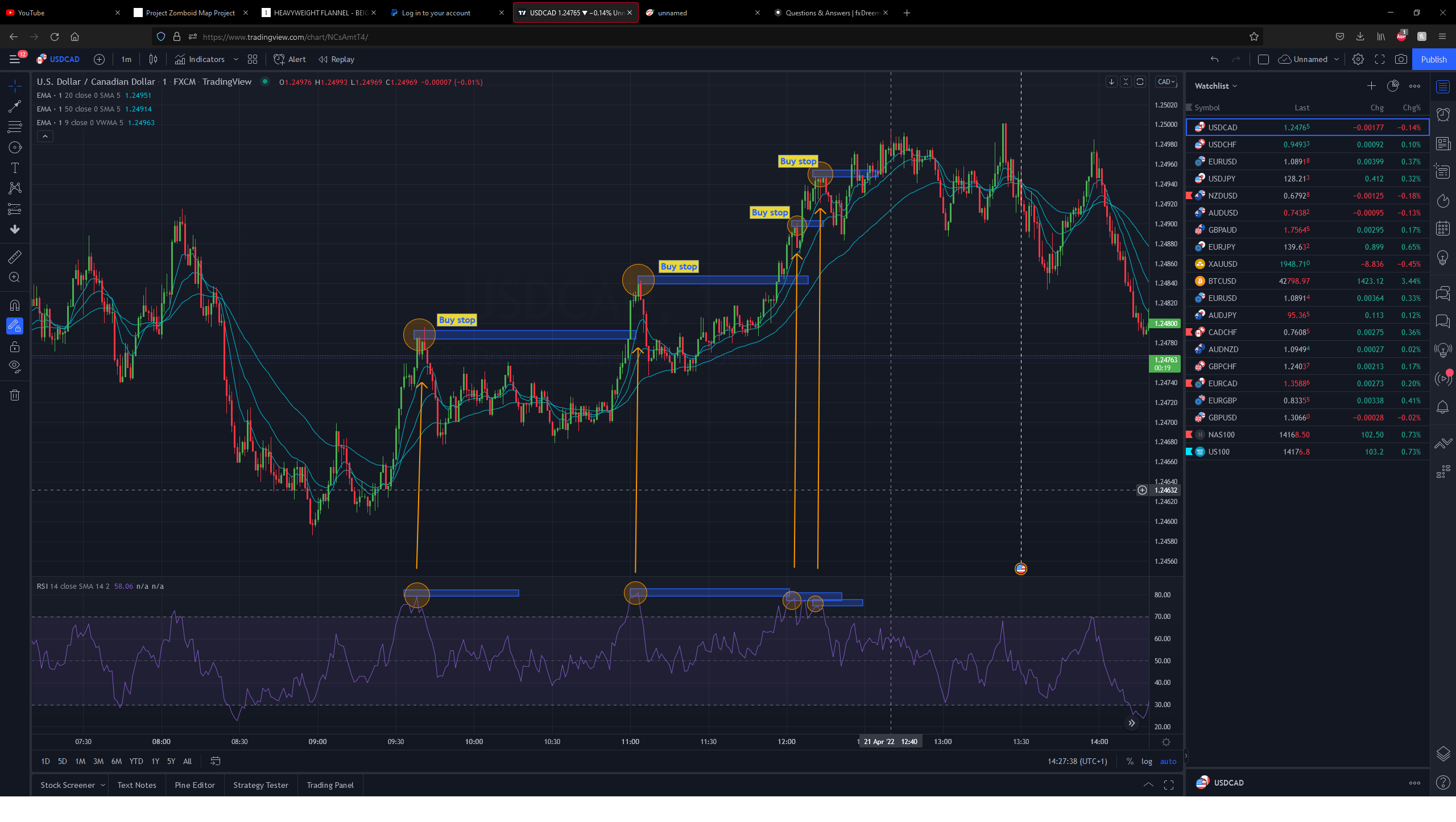The width and height of the screenshot is (1456, 822).
Task: Open go-to-date calendar icon
Action: (216, 761)
